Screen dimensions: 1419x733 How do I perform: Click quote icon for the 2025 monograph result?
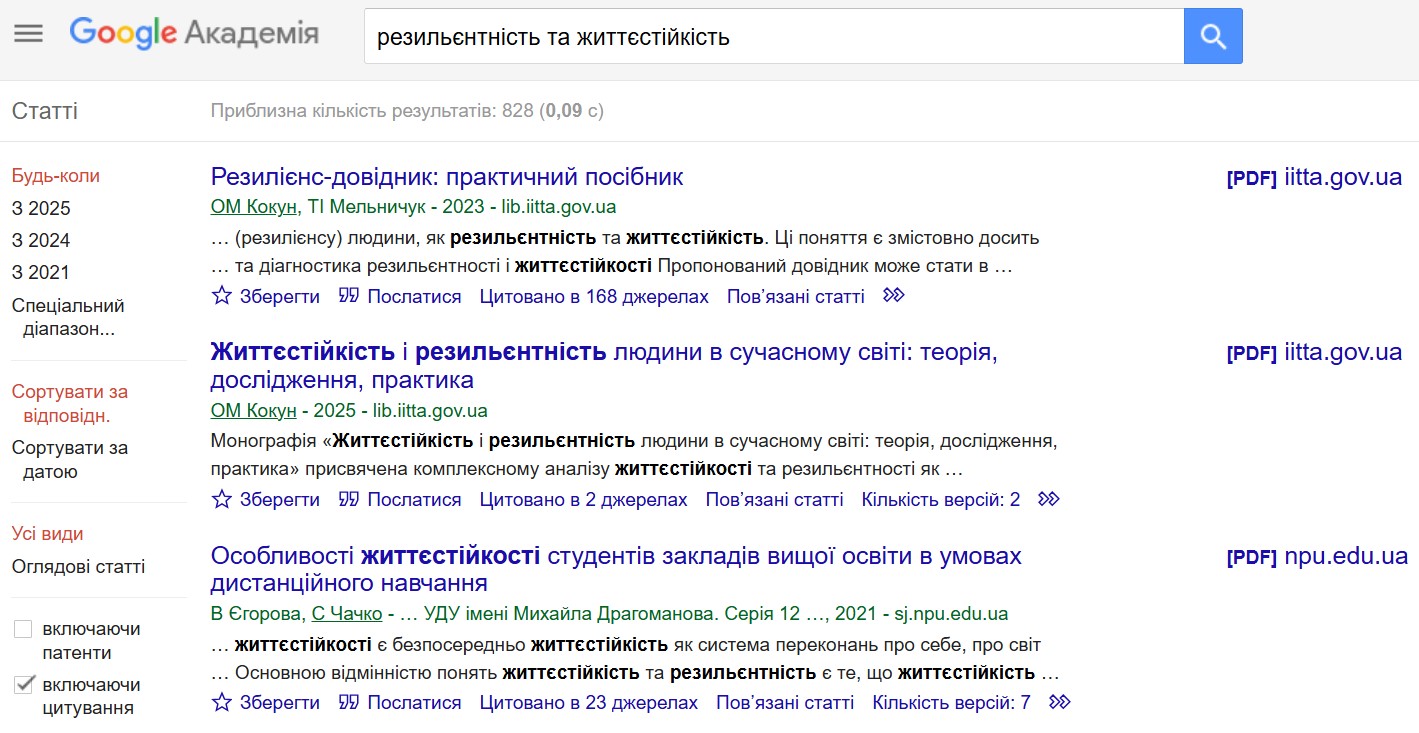(x=348, y=499)
